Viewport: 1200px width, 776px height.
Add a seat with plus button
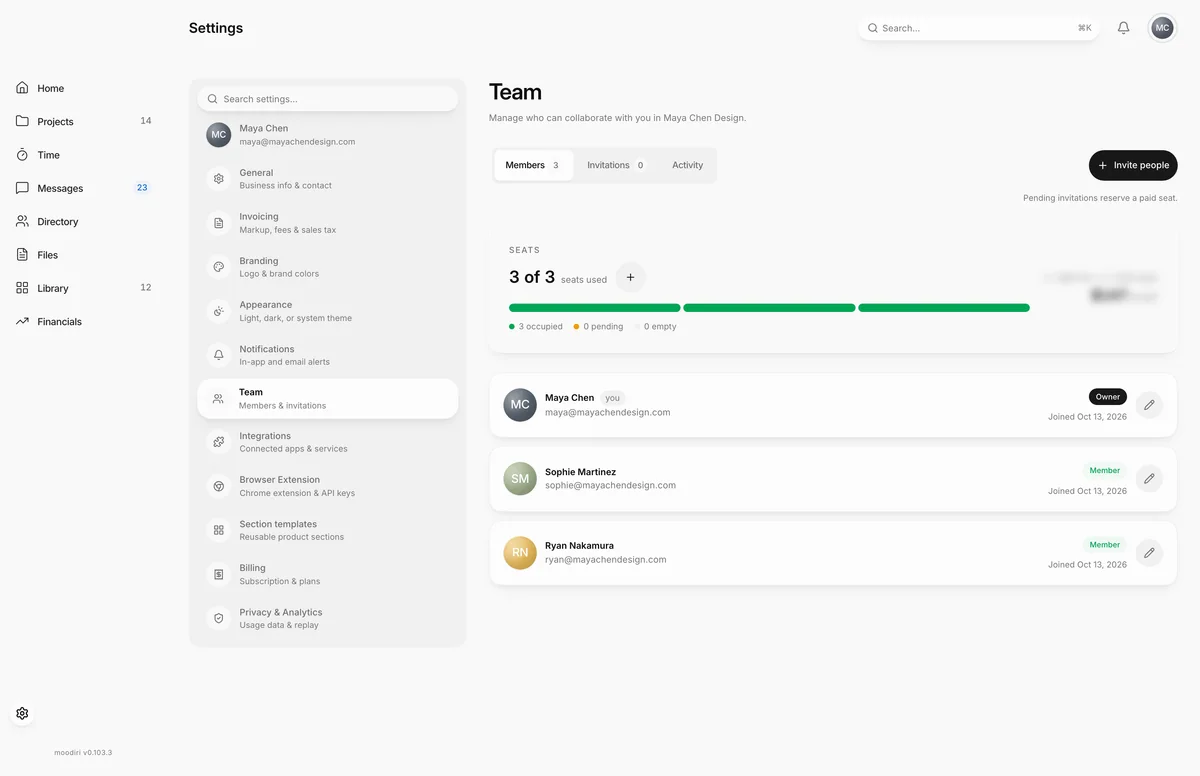click(630, 277)
